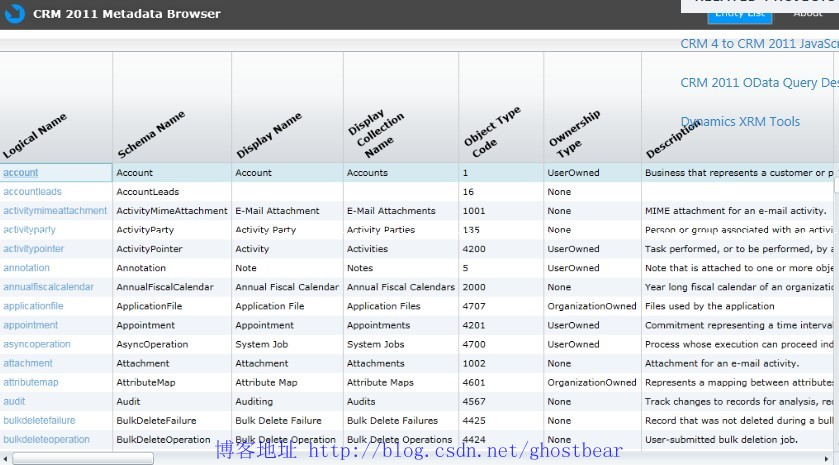Open the CRM 4 to CRM 2011 JavaScript link
The image size is (839, 465).
coord(759,43)
